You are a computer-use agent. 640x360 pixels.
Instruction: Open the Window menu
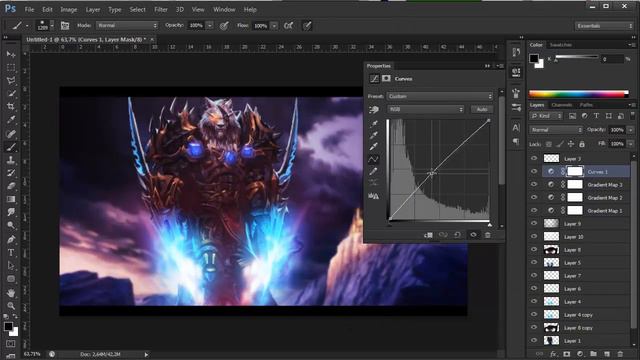[x=224, y=9]
